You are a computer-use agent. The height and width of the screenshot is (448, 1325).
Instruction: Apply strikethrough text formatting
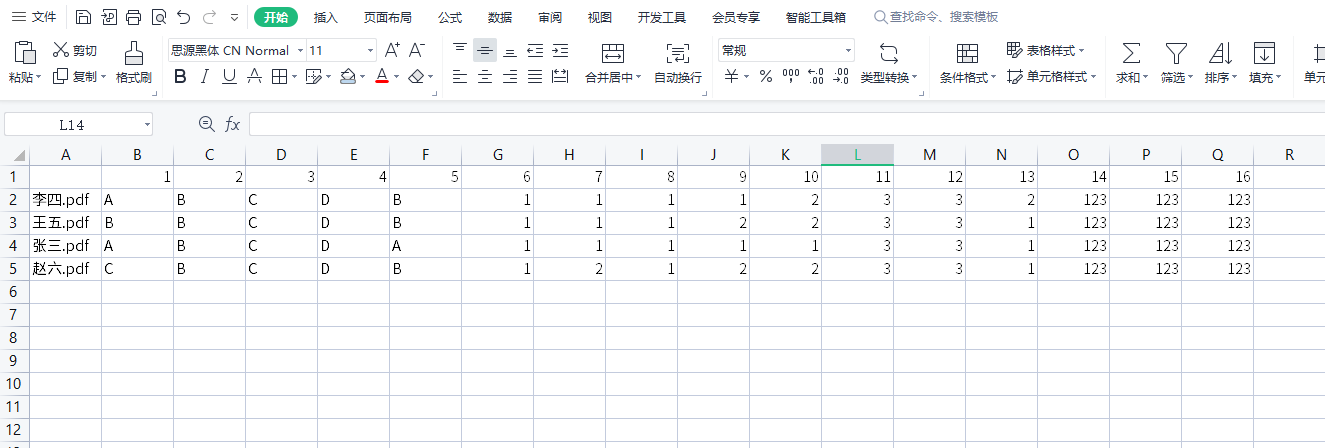254,76
